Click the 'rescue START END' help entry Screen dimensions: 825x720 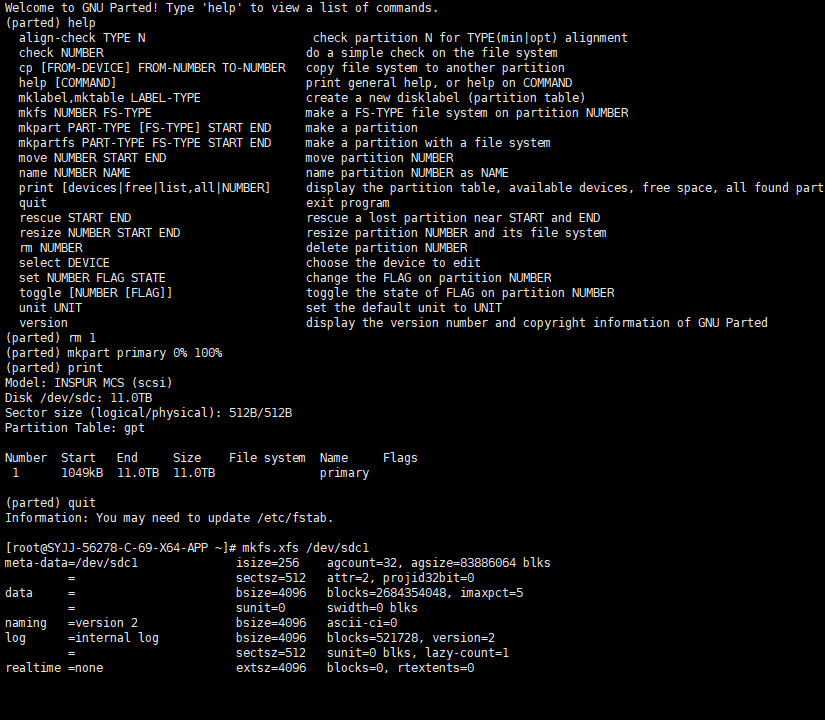click(75, 218)
